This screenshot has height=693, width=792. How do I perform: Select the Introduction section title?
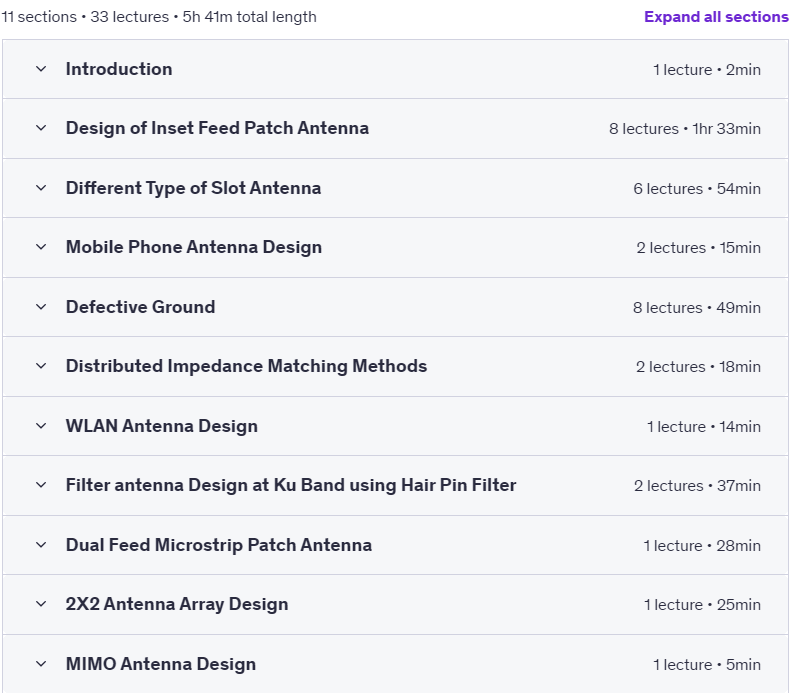119,69
